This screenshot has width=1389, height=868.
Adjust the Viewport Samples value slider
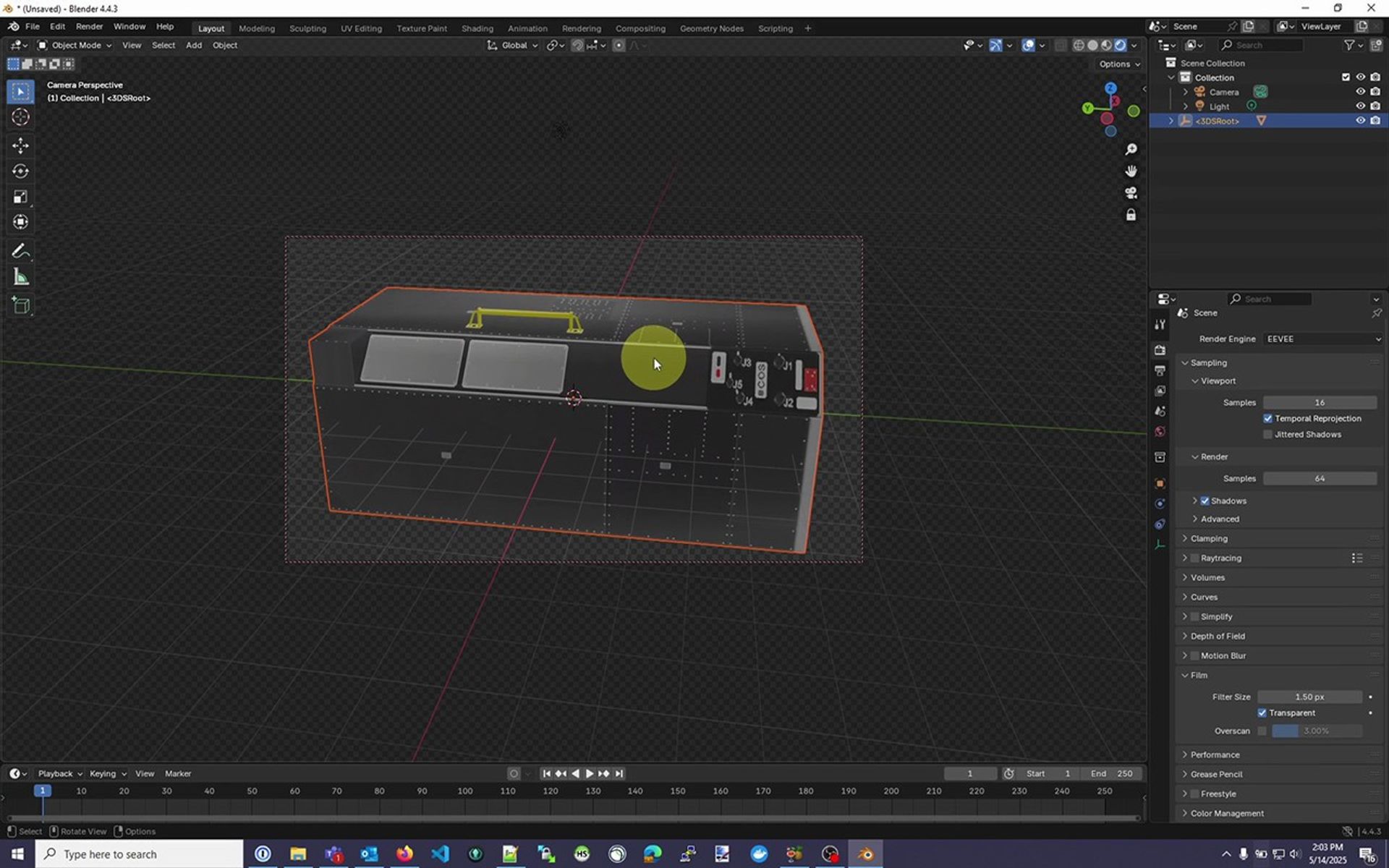tap(1320, 403)
